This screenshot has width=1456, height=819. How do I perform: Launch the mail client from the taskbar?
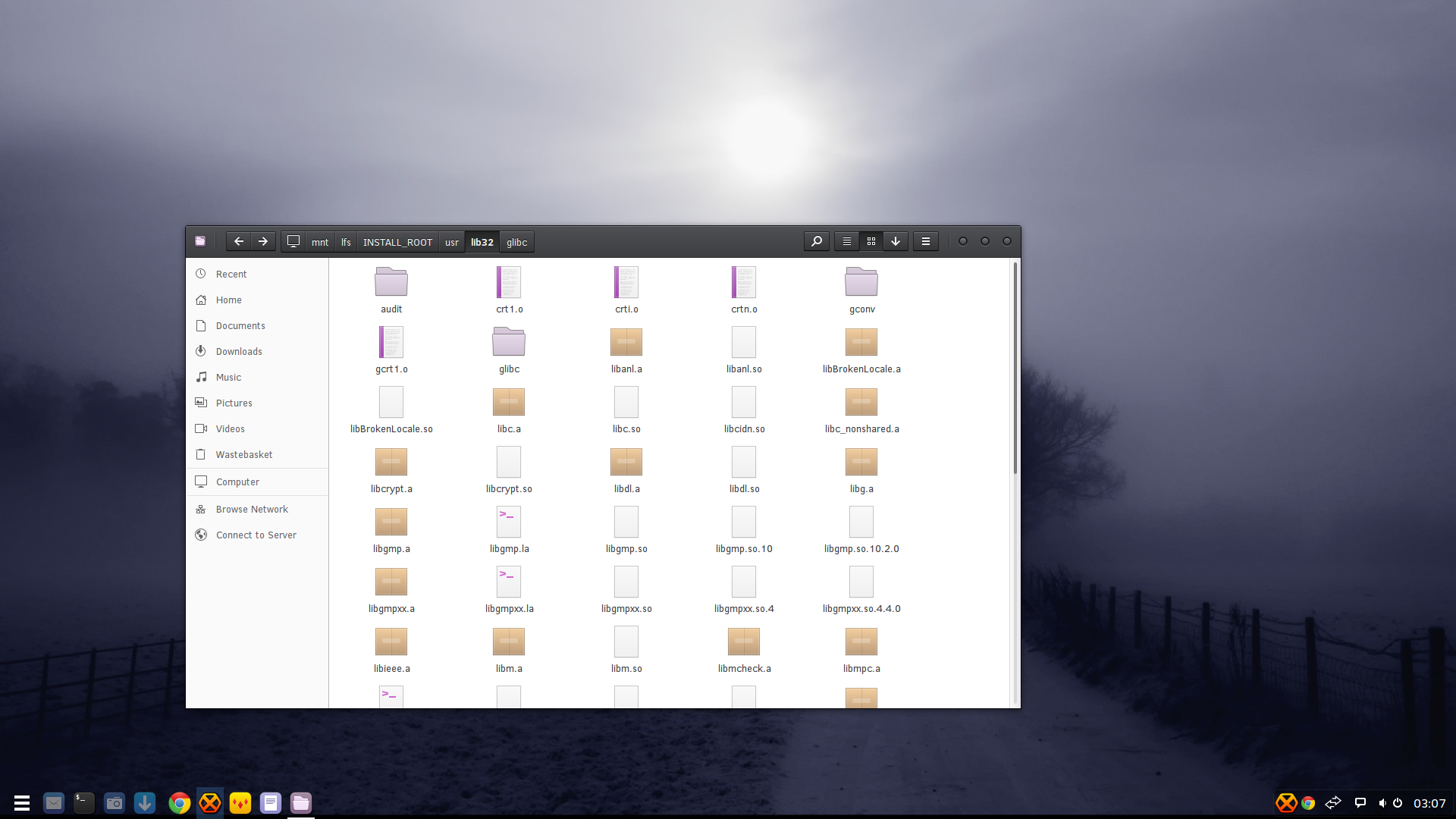(54, 802)
